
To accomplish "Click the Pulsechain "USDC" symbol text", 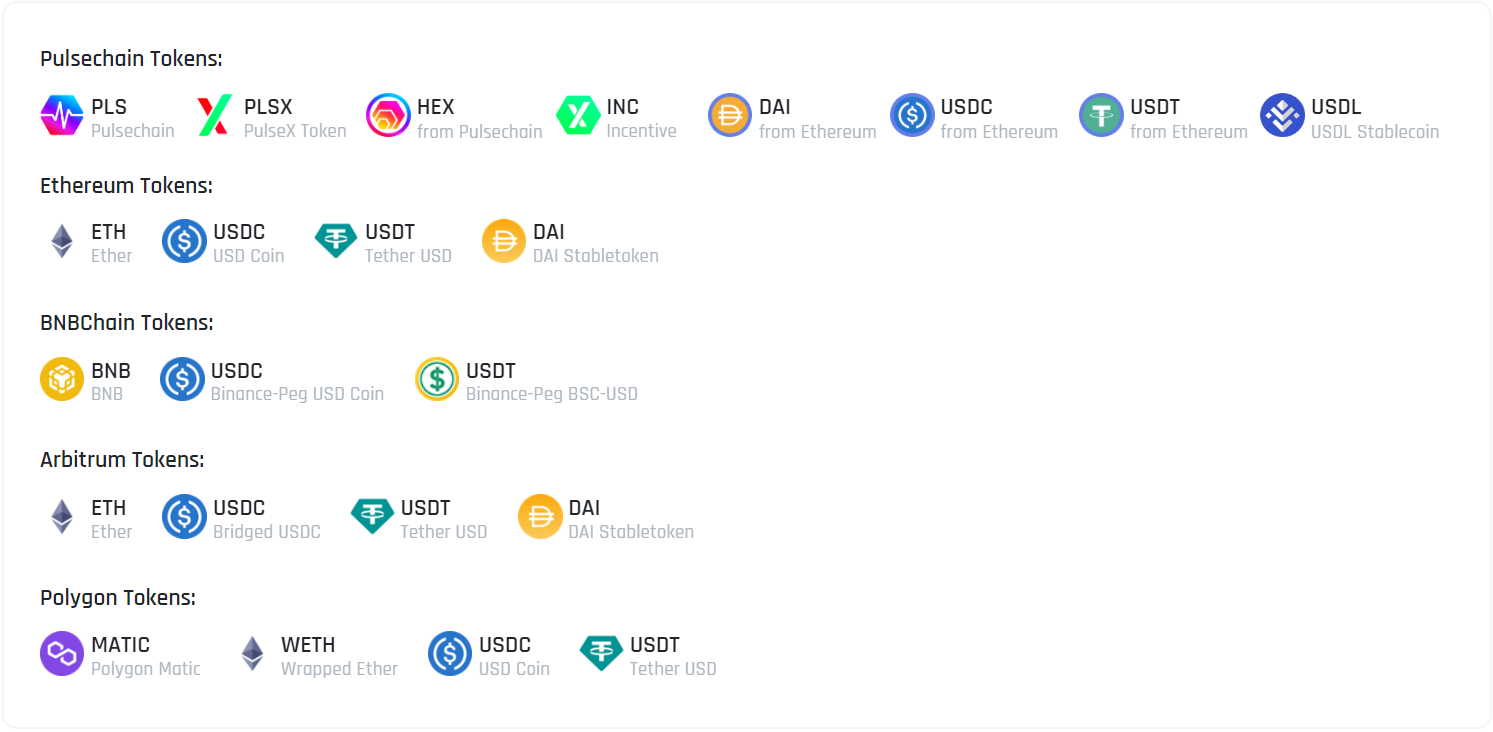I will (x=966, y=107).
